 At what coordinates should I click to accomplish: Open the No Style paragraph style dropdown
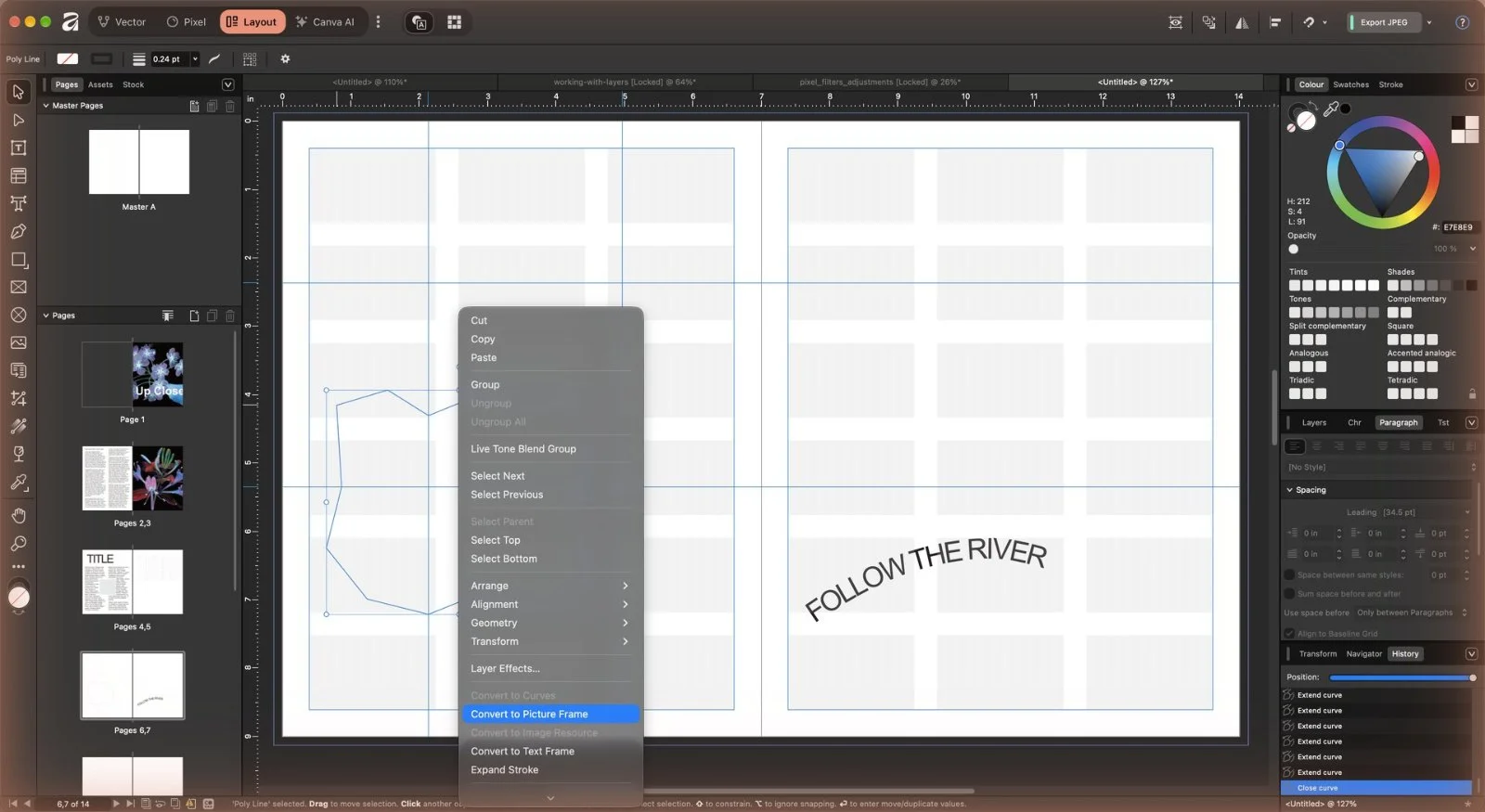1381,467
